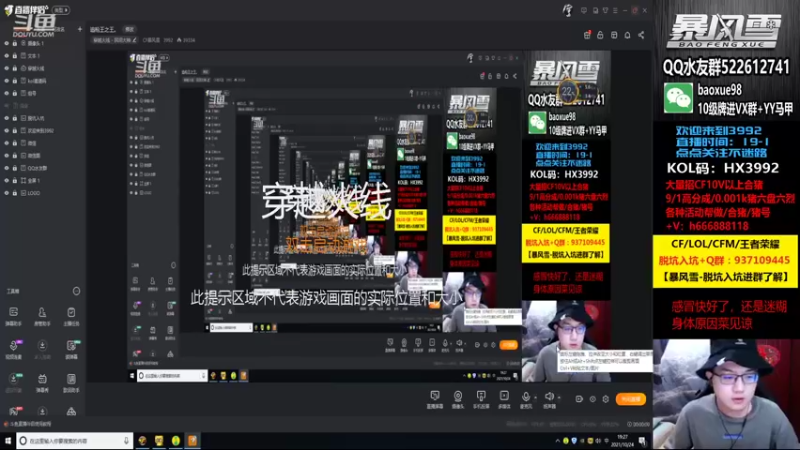This screenshot has height=450, width=800.
Task: Click the 手机投屏 phone casting button
Action: (481, 399)
